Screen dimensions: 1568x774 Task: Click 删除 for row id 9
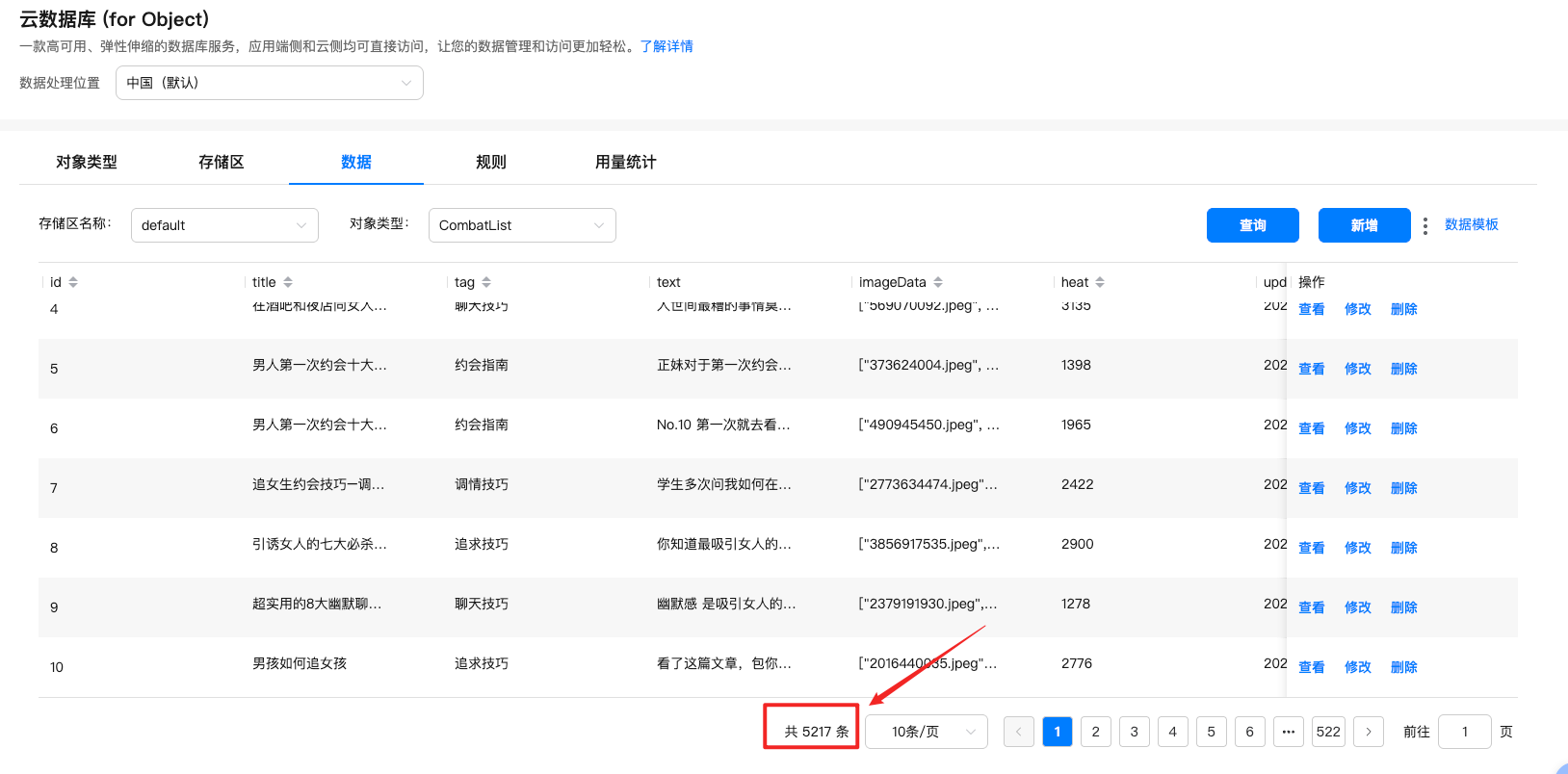pyautogui.click(x=1404, y=607)
